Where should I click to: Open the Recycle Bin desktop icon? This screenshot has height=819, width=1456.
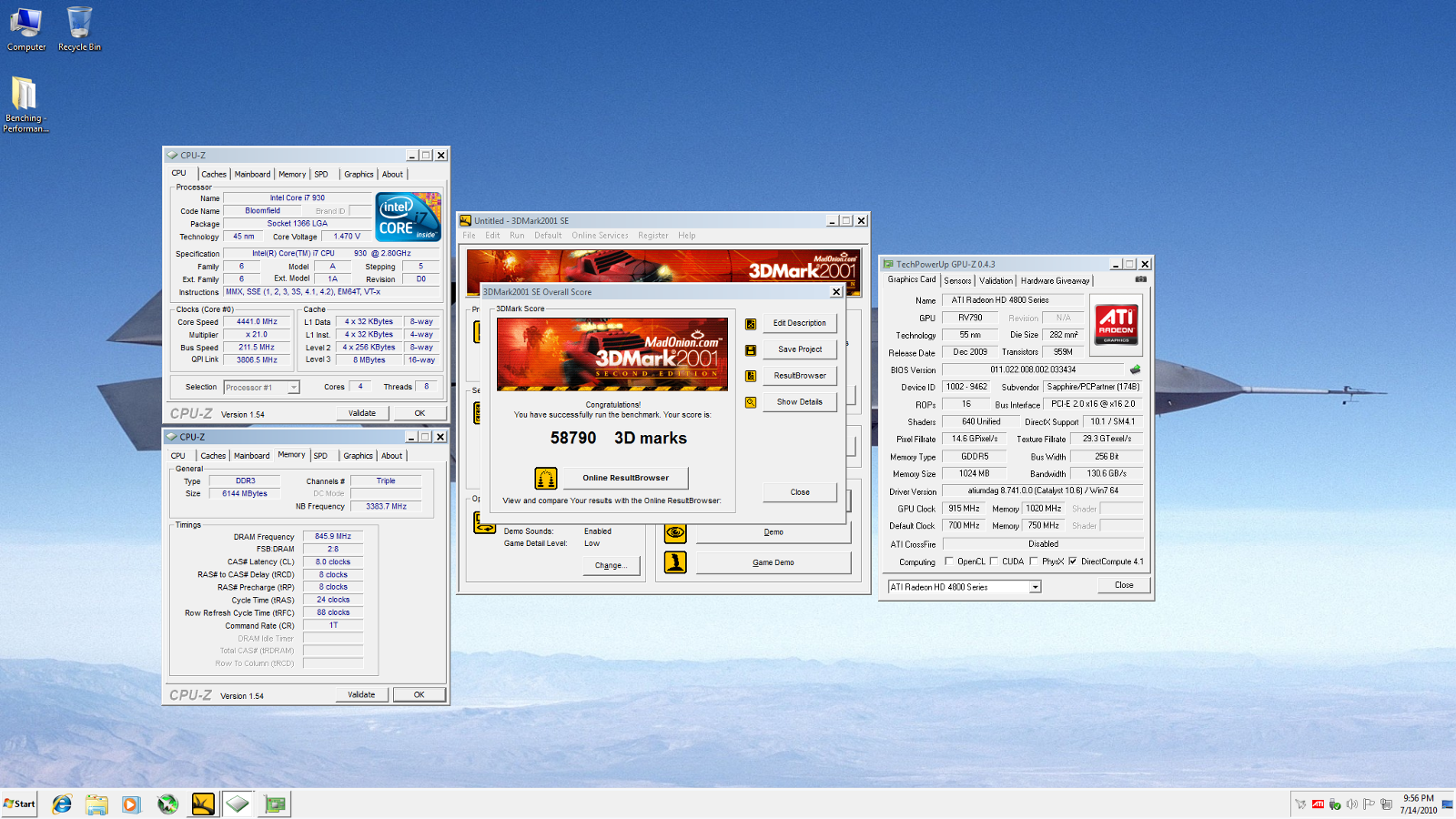click(x=79, y=29)
